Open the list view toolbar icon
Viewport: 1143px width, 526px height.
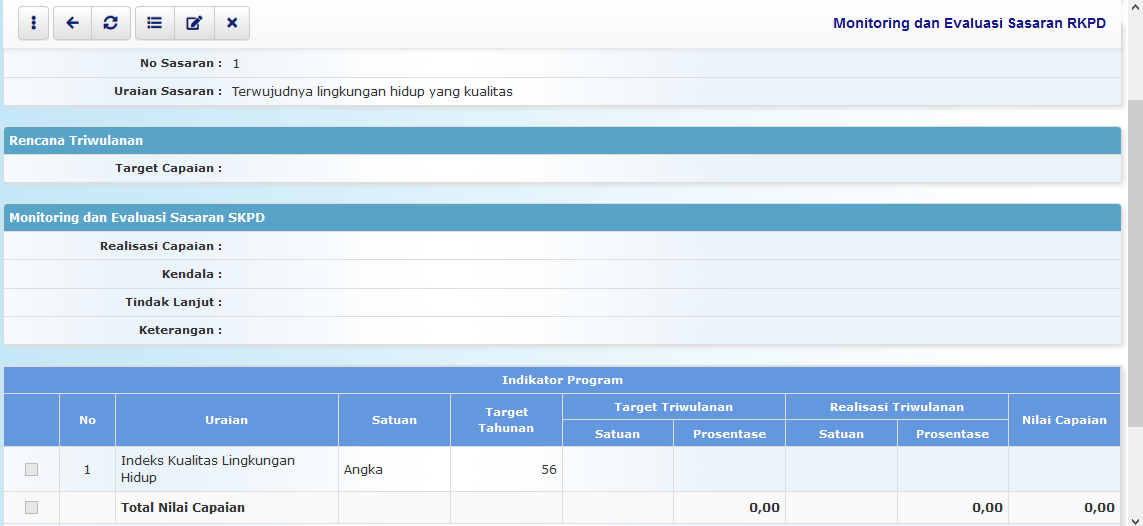coord(154,23)
